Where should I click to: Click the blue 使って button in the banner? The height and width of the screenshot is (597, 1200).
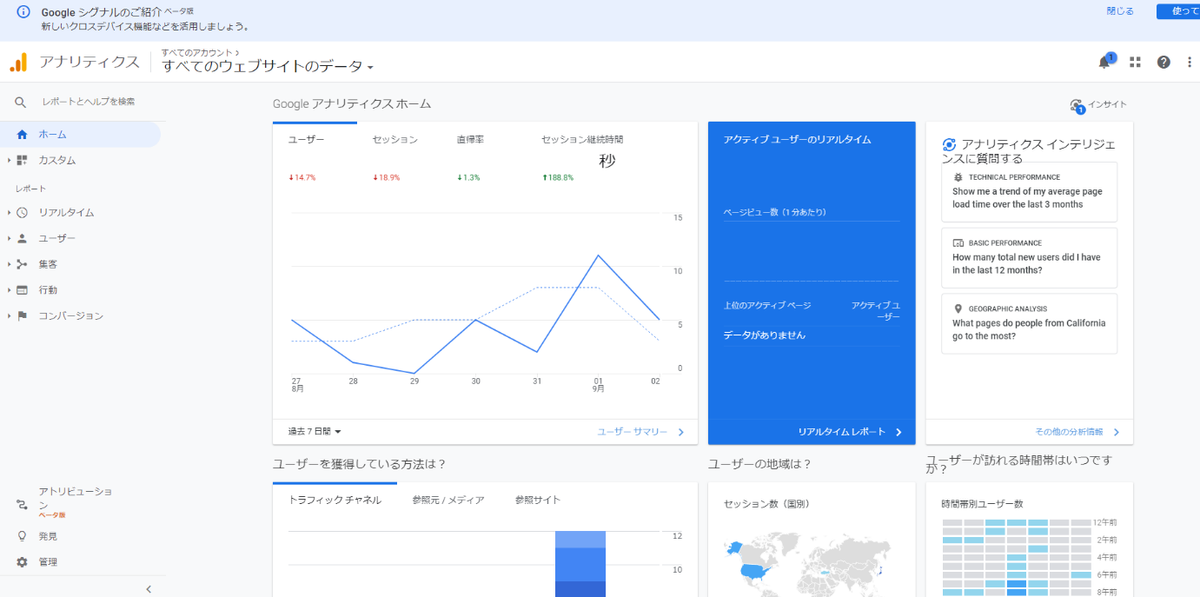(1178, 11)
